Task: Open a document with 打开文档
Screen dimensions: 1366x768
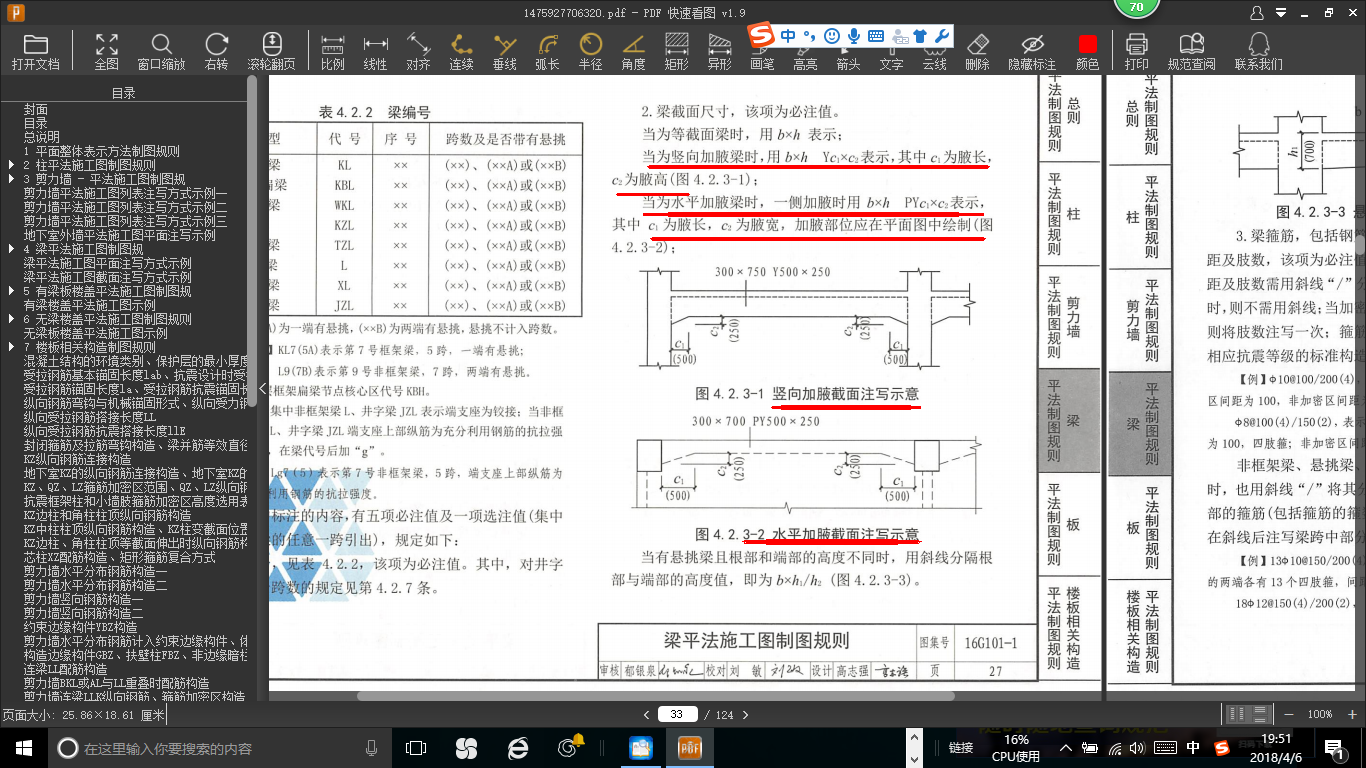Action: [x=36, y=51]
